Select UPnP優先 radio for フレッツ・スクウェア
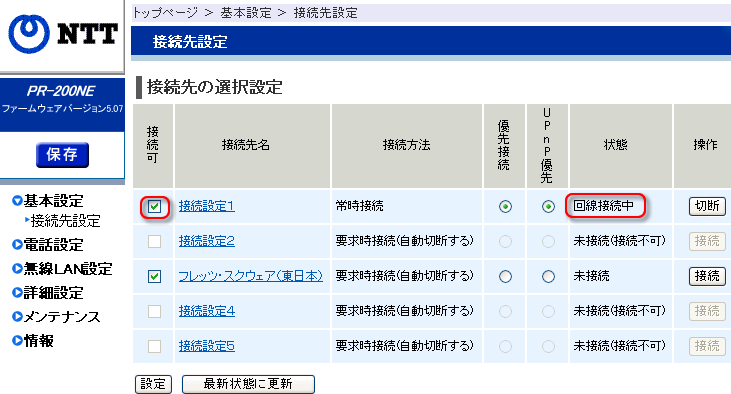Image resolution: width=731 pixels, height=394 pixels. tap(548, 276)
